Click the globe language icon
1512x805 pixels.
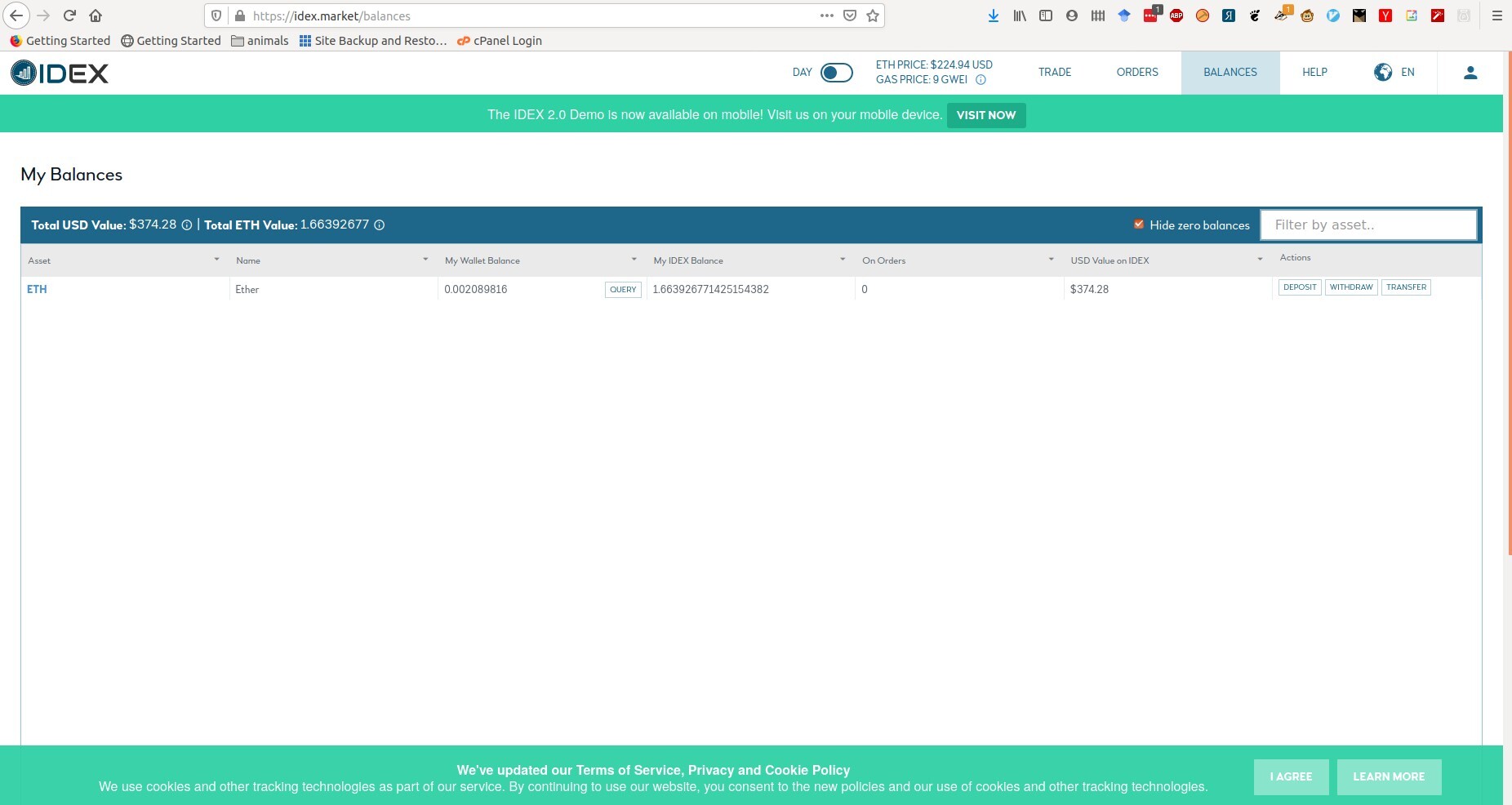coord(1382,73)
